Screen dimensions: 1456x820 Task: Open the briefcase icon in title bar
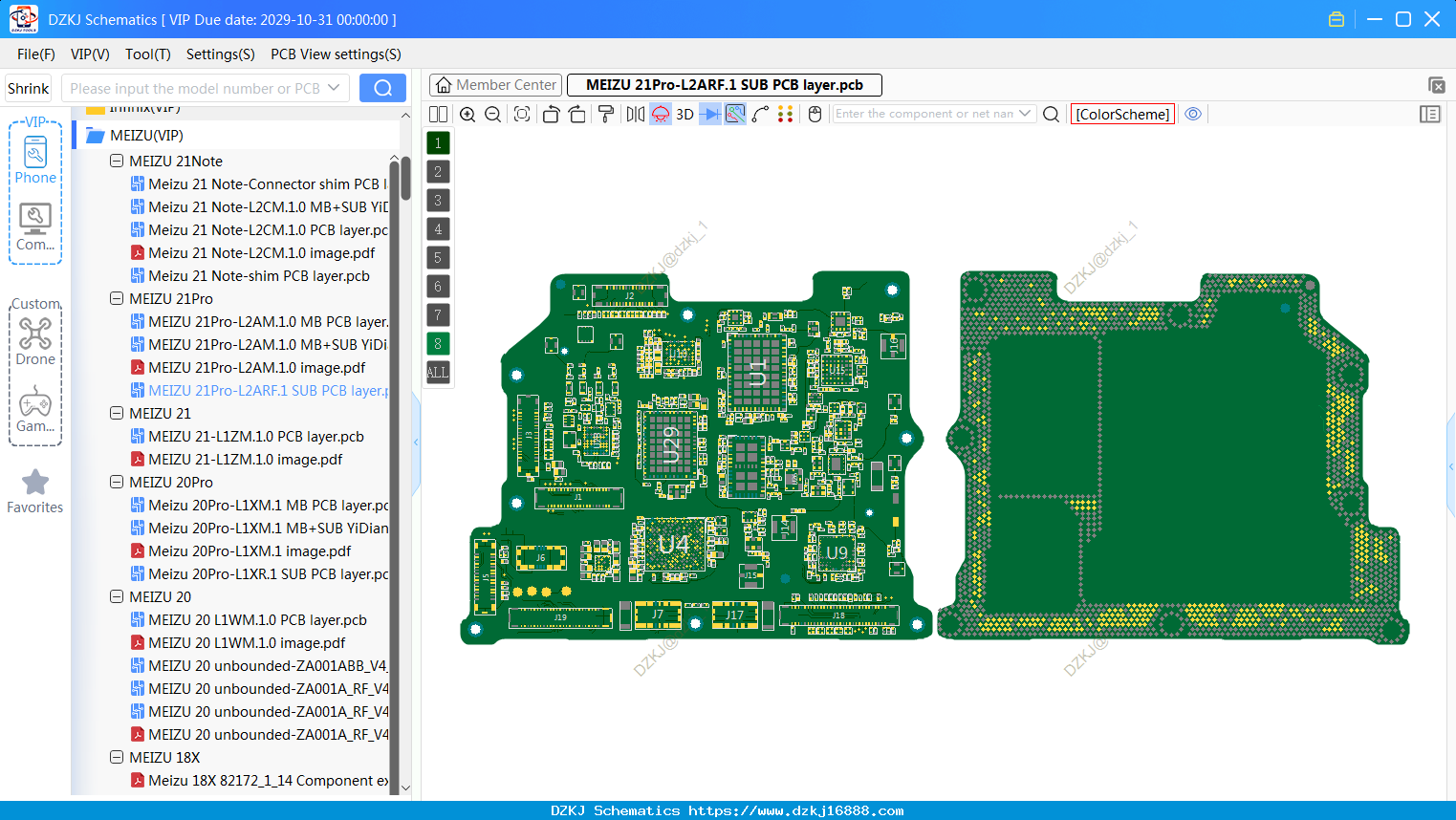(1336, 19)
